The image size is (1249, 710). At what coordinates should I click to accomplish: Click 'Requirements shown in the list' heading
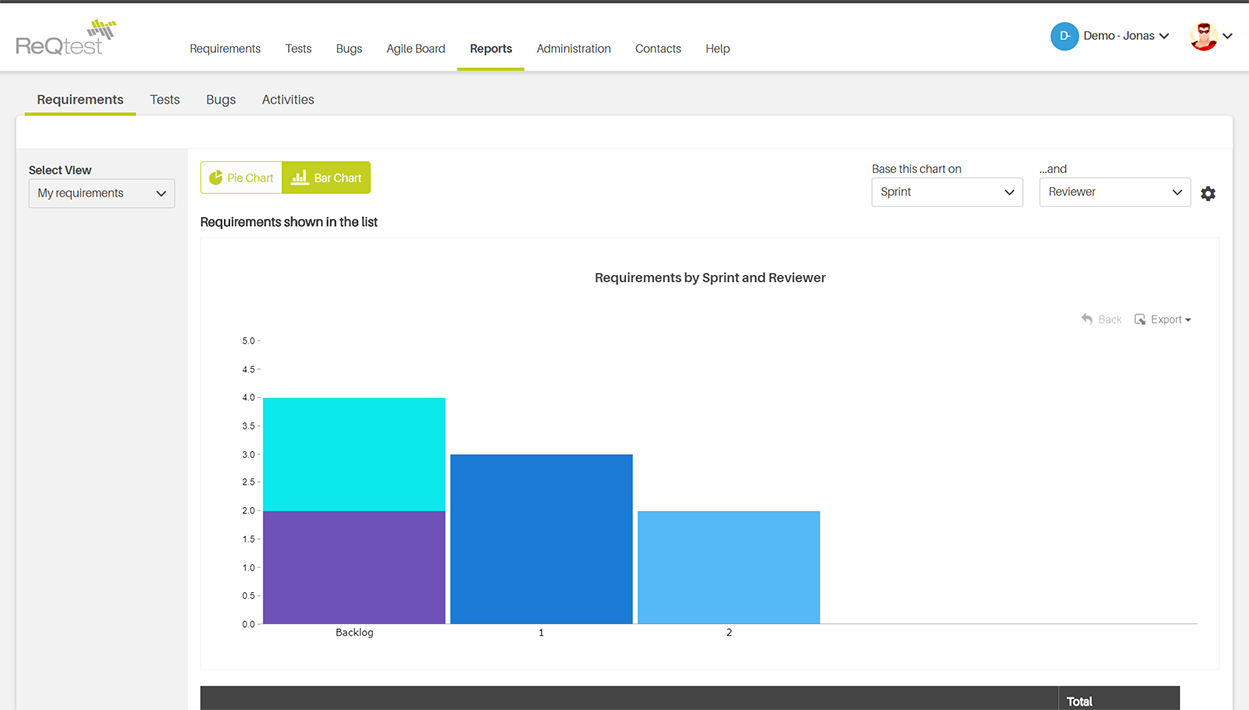click(289, 222)
